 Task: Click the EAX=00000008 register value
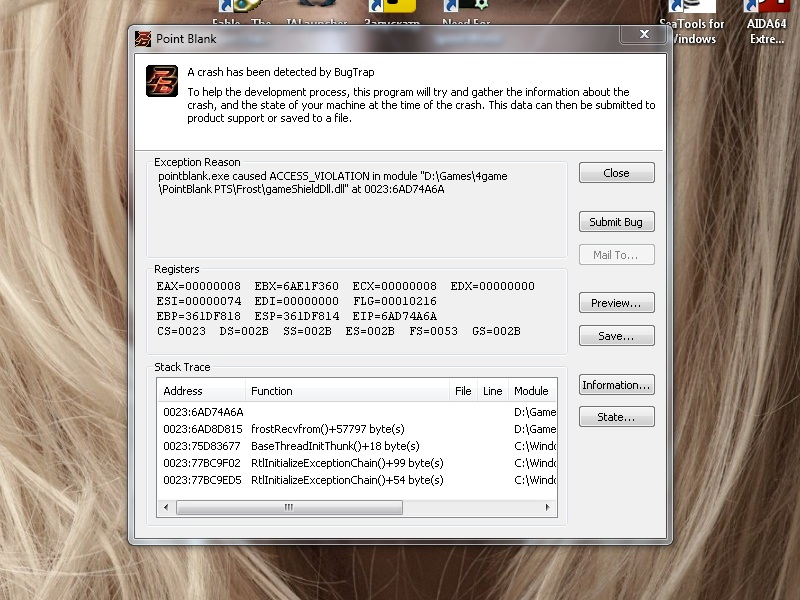tap(198, 286)
